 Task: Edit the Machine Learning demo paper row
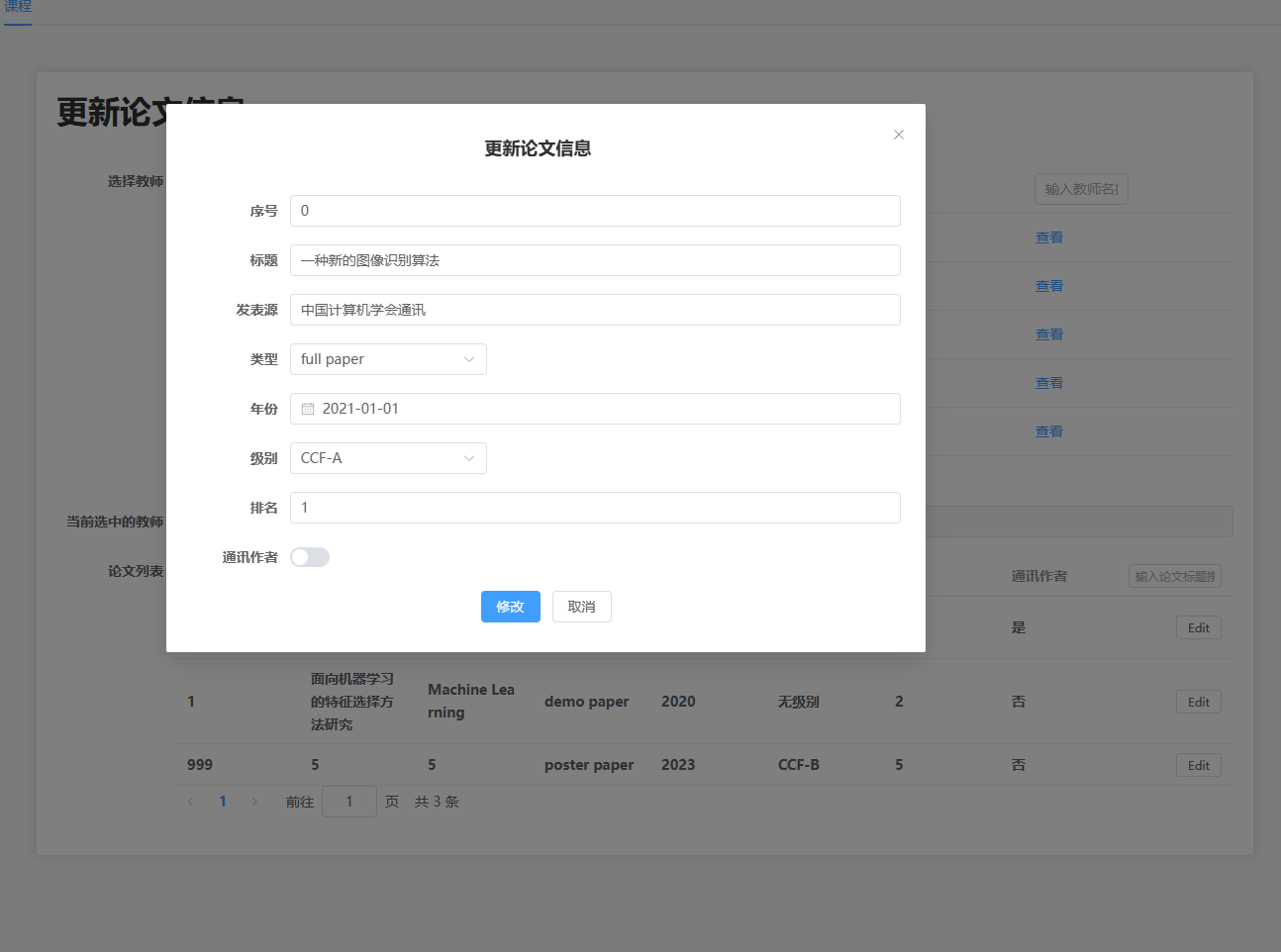pyautogui.click(x=1198, y=701)
